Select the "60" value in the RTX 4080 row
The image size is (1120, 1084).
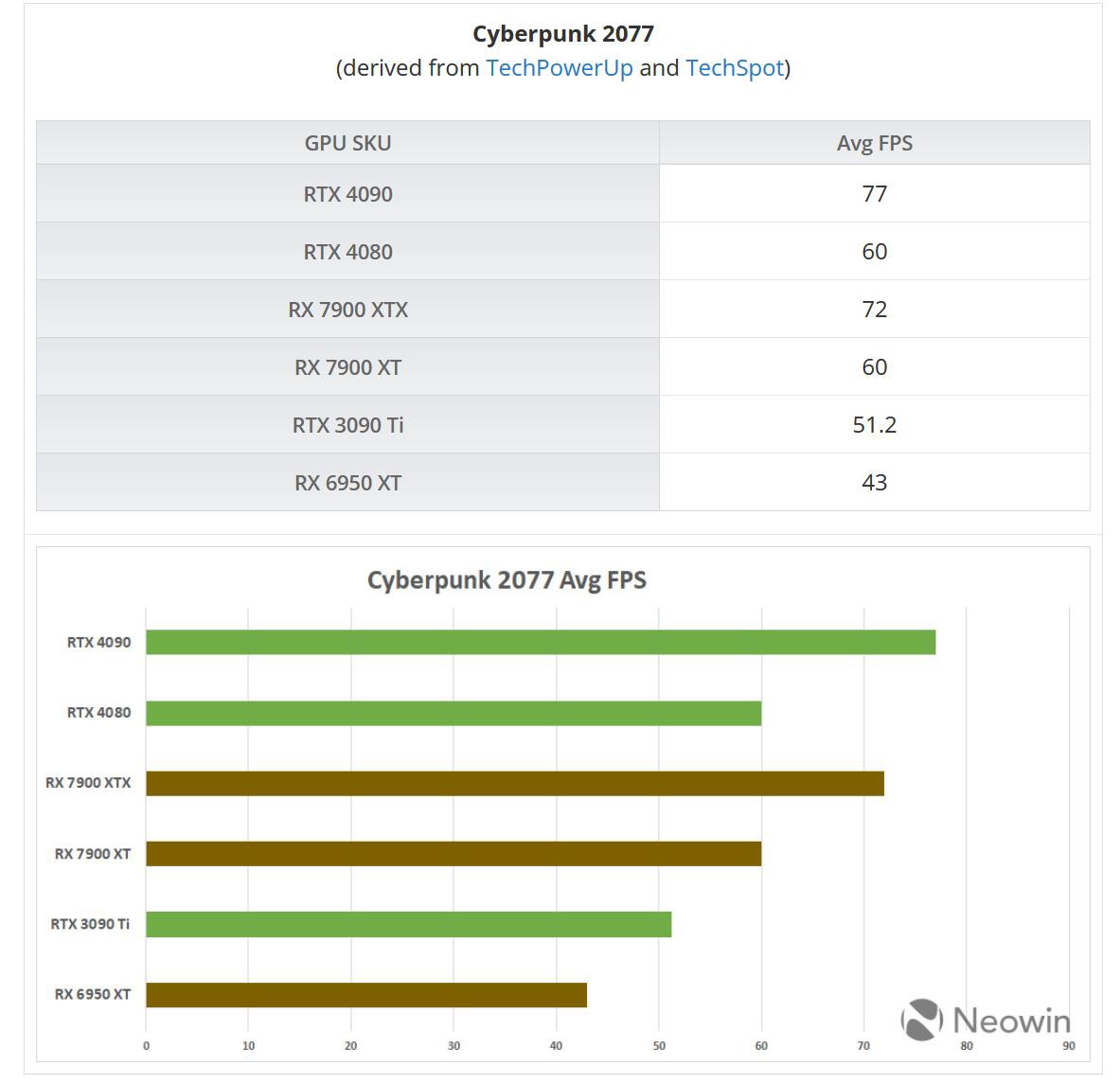tap(874, 252)
